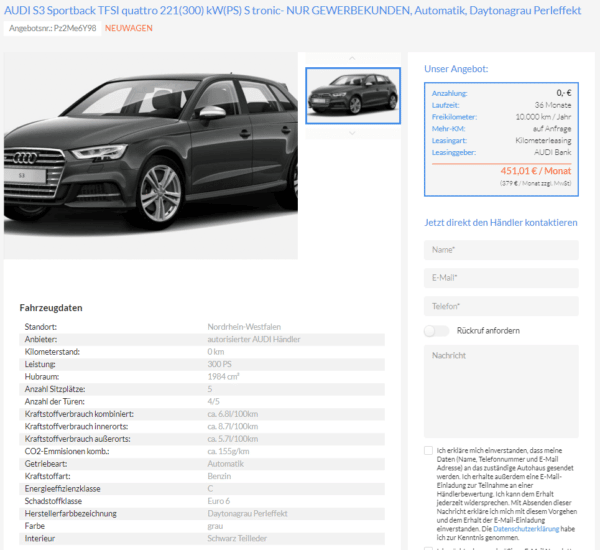
Task: Click the Fahrzeugdaten heading
Action: [x=51, y=308]
